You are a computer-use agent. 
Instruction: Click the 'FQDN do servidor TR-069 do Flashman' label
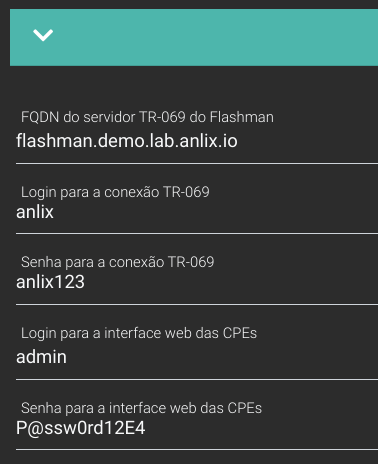pyautogui.click(x=147, y=117)
